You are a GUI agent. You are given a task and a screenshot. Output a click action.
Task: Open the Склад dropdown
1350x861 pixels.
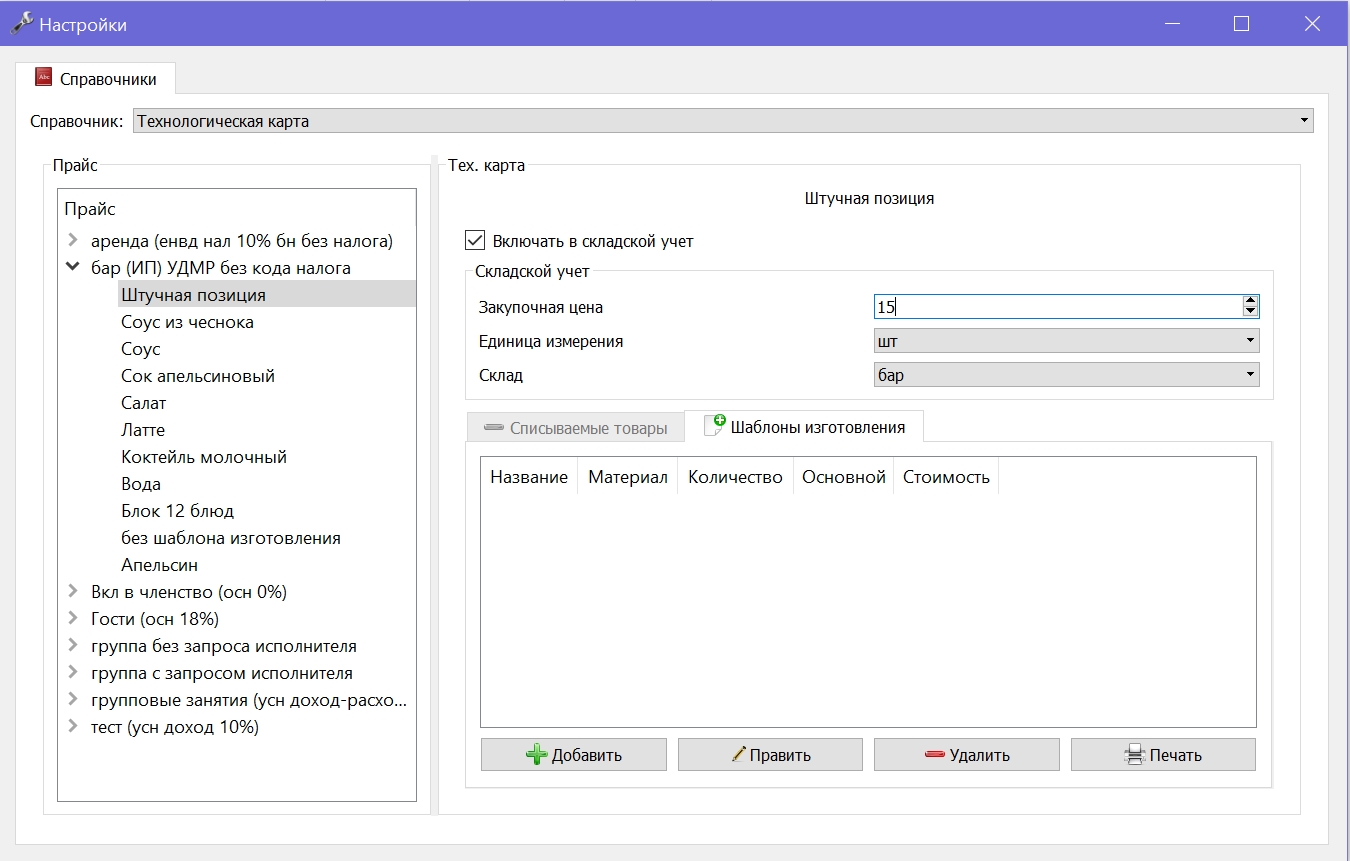point(1066,375)
